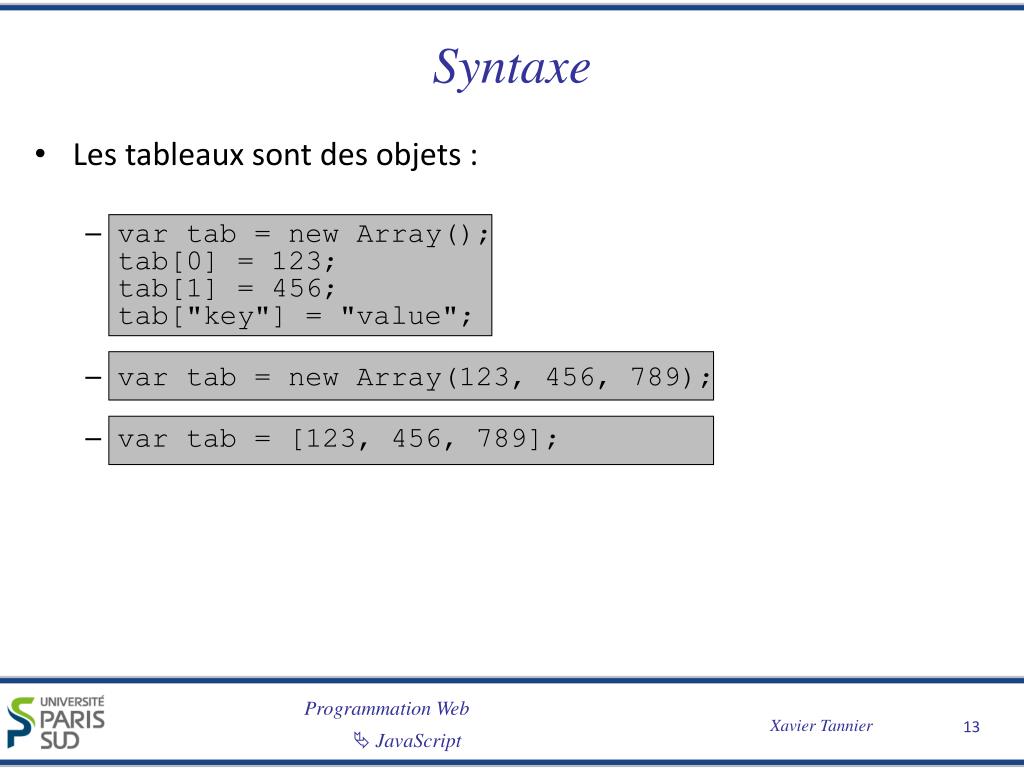Click the code line 'tab[0] = 123;'
The height and width of the screenshot is (768, 1024).
[x=227, y=261]
